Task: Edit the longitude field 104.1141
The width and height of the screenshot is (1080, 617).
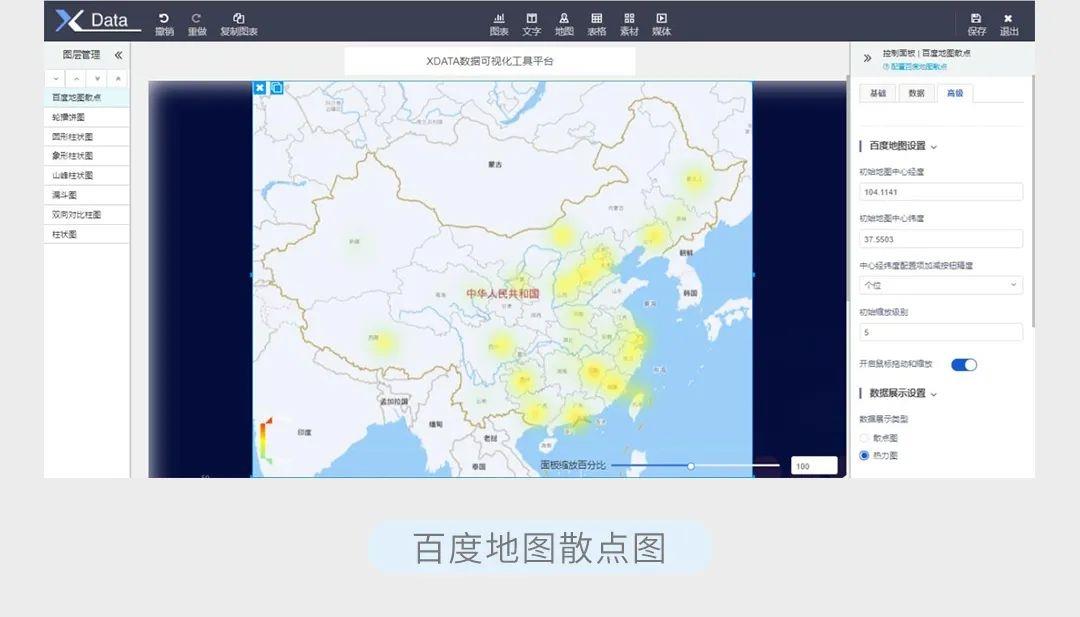Action: (x=941, y=192)
